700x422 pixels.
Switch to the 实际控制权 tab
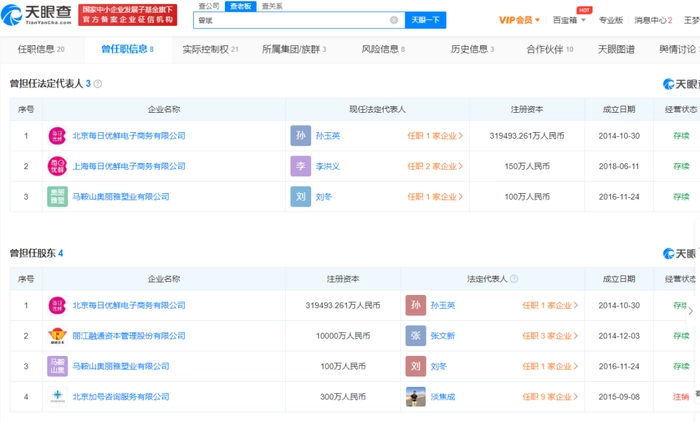pyautogui.click(x=211, y=49)
